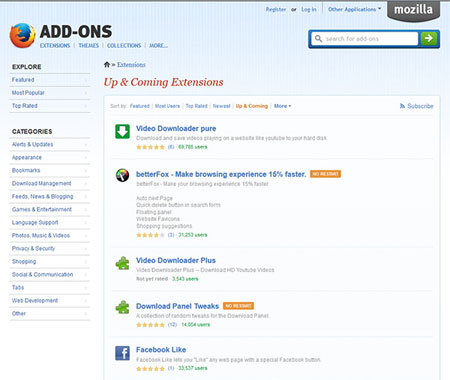Open the More sort options dropdown

[282, 106]
